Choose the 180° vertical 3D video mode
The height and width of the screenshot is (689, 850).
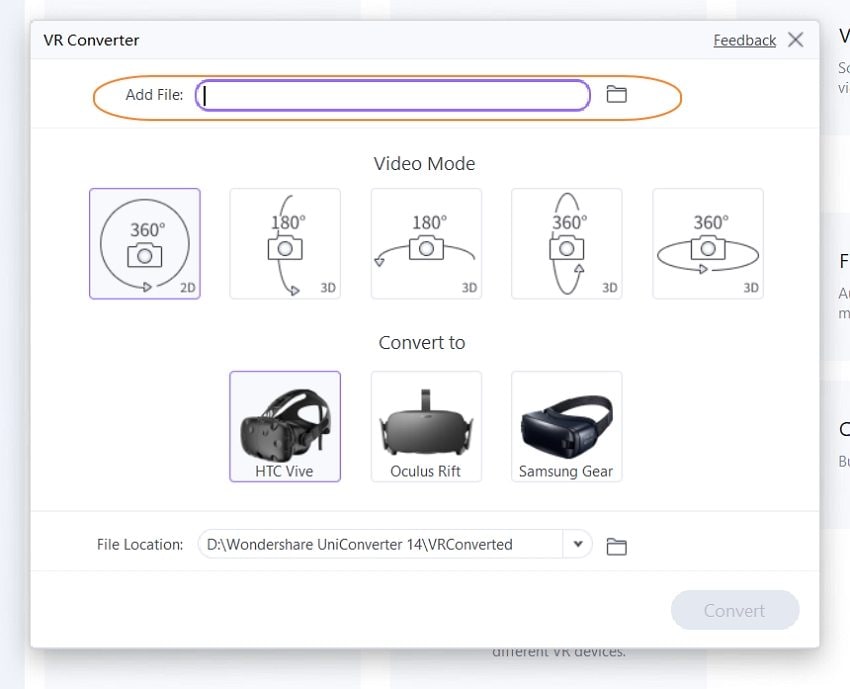tap(285, 243)
